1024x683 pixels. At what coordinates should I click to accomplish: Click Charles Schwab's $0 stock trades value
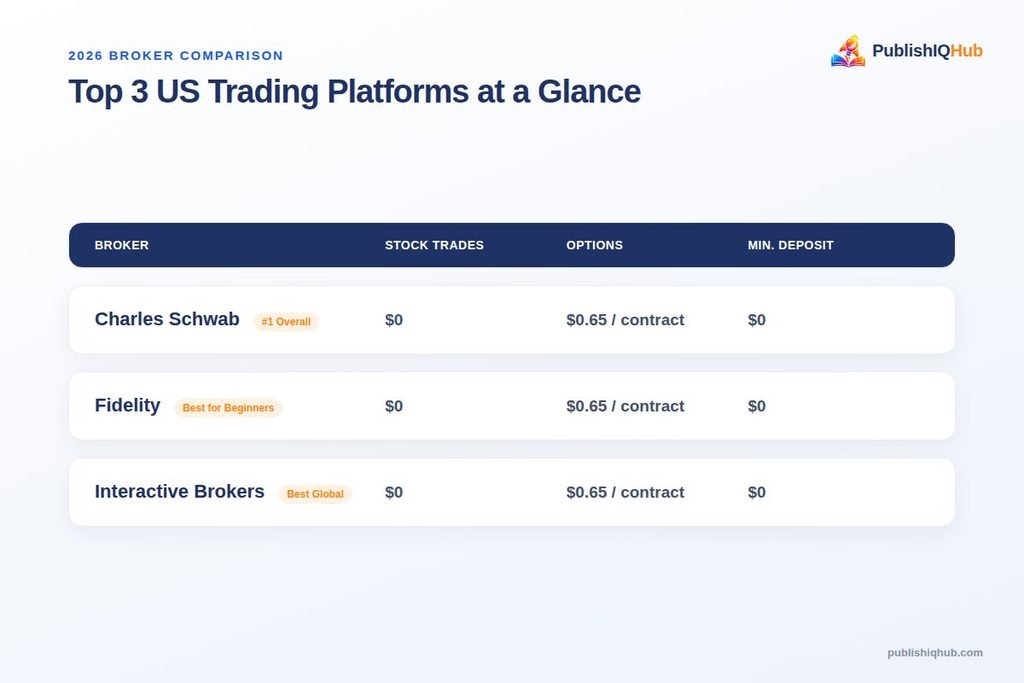point(394,320)
